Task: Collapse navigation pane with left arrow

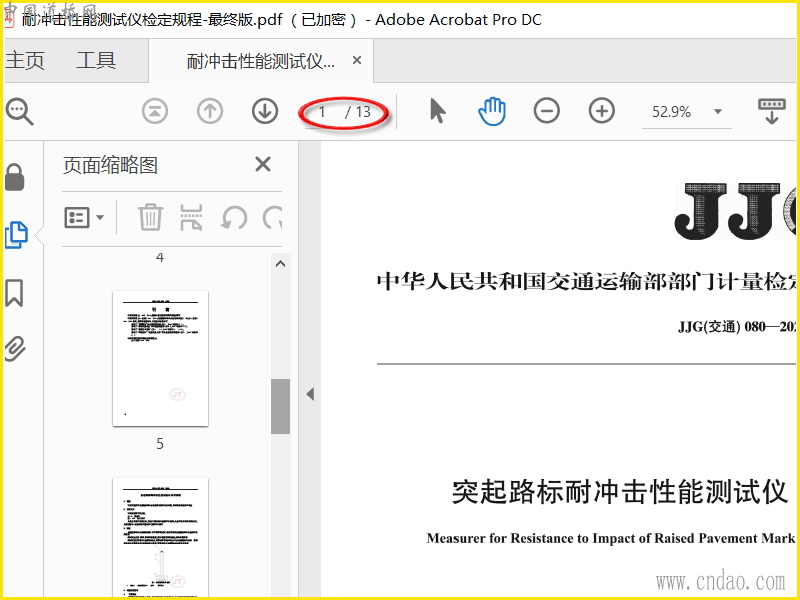Action: pyautogui.click(x=310, y=394)
